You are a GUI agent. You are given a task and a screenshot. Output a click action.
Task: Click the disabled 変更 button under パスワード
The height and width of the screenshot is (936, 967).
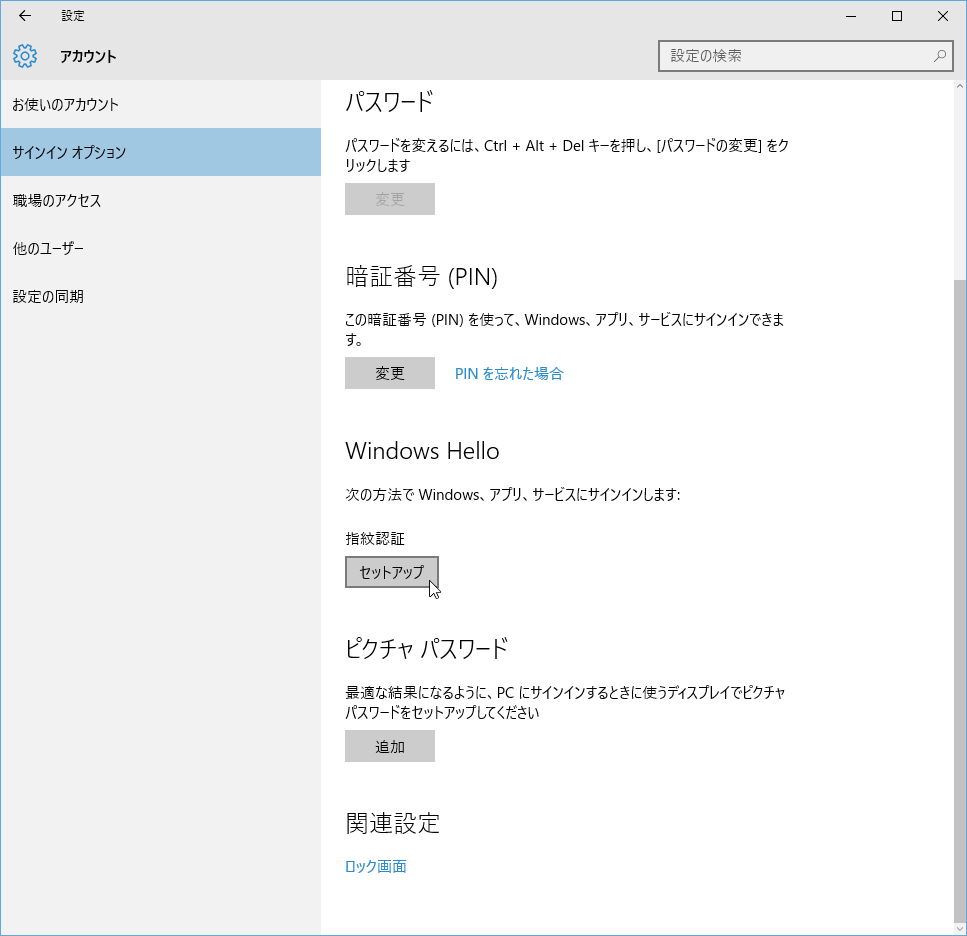tap(390, 199)
